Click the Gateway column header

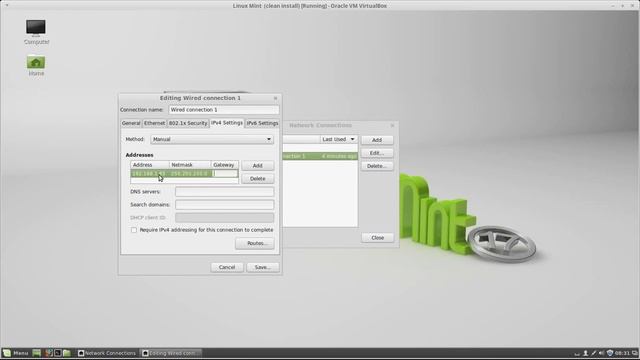[x=224, y=165]
